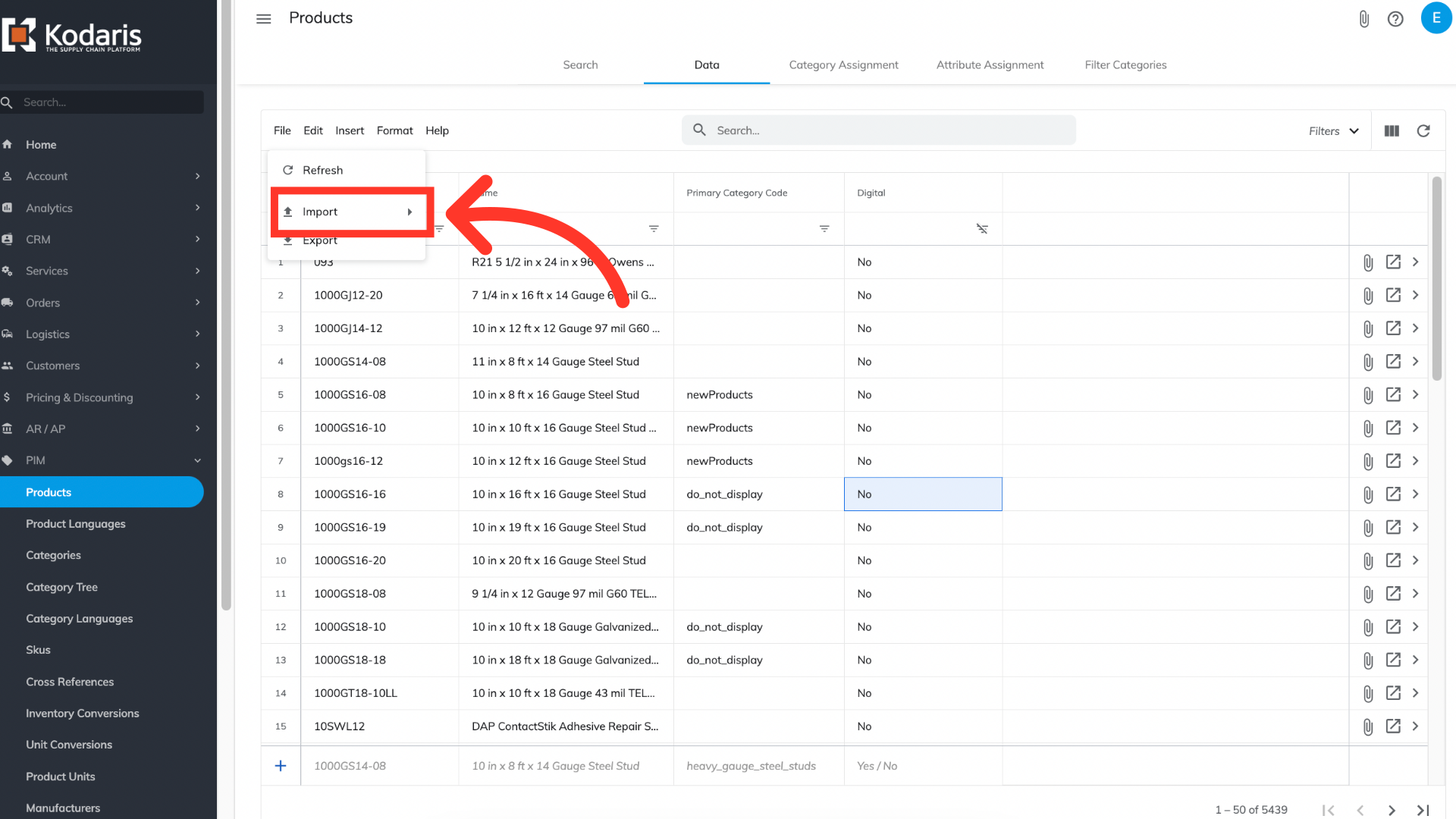The image size is (1456, 819).
Task: Go to the next page of results
Action: pos(1392,810)
